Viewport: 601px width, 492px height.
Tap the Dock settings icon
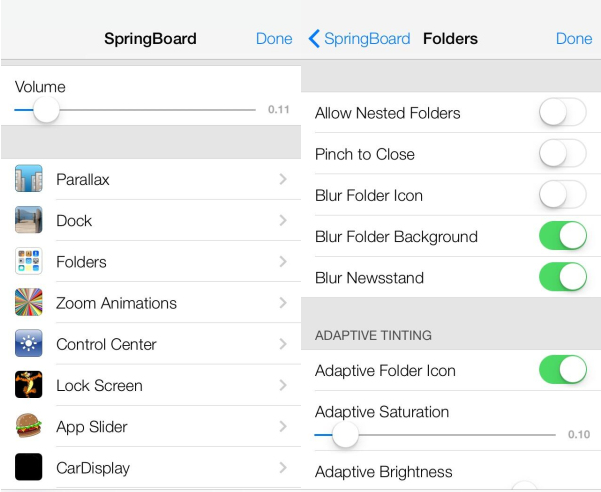pos(29,221)
